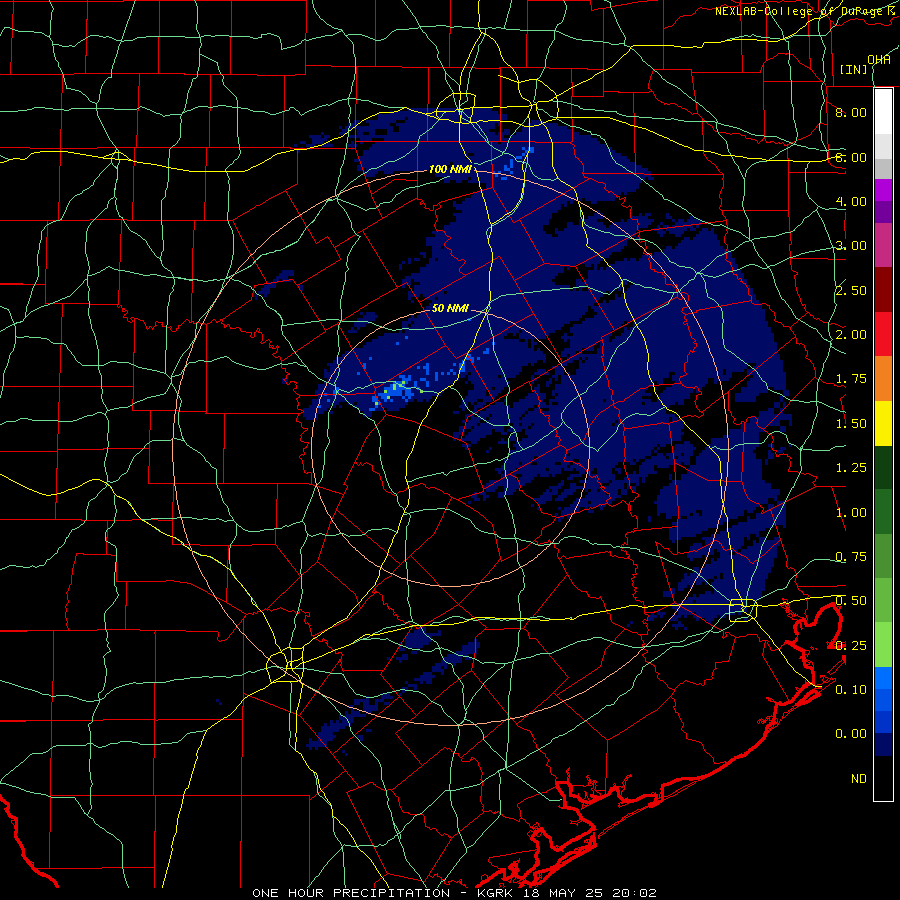
Task: Select the 0.75 legend value
Action: [851, 557]
